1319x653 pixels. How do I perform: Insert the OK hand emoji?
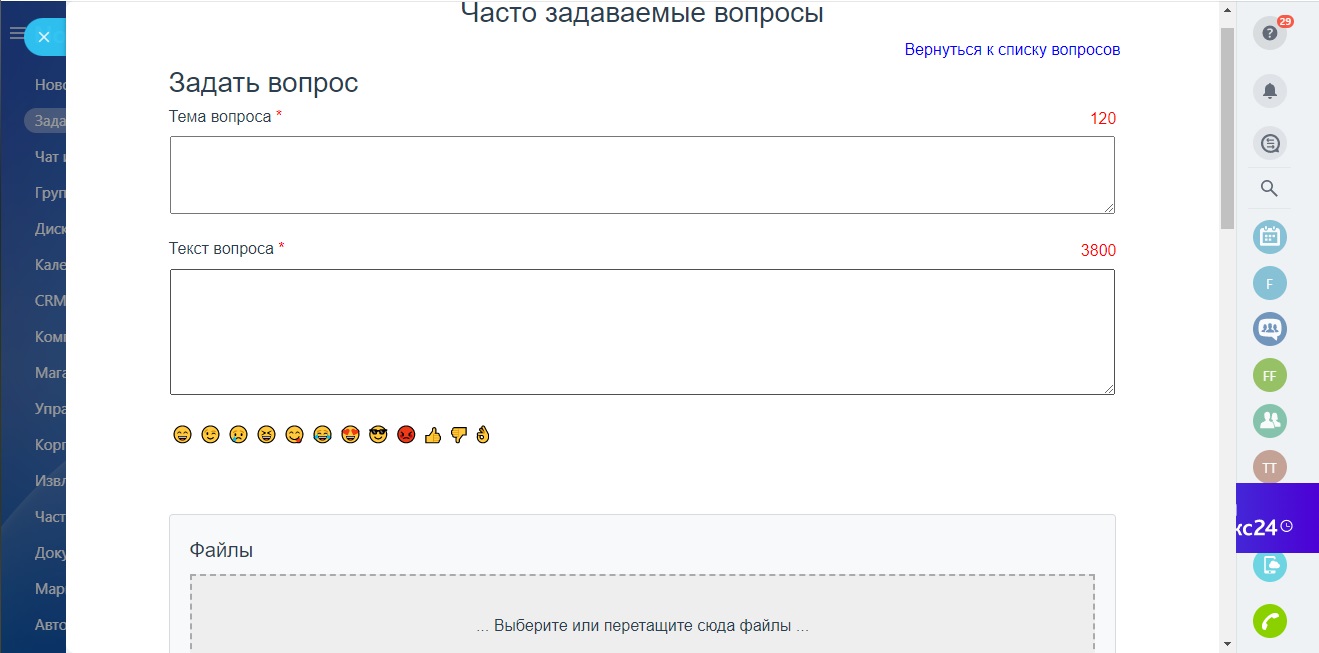(484, 435)
